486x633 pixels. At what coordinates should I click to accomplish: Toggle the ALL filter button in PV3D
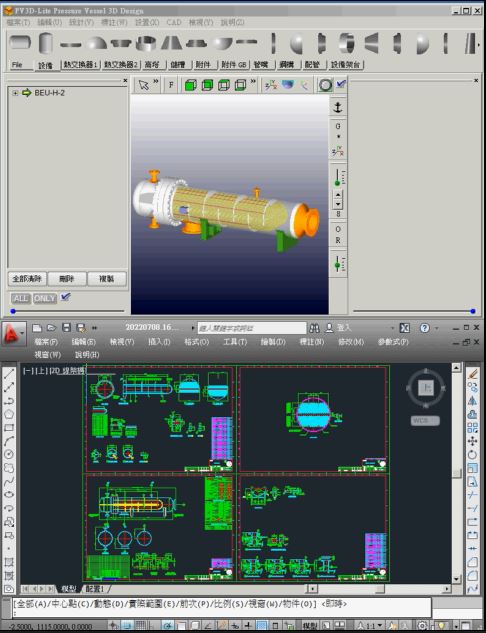21,298
